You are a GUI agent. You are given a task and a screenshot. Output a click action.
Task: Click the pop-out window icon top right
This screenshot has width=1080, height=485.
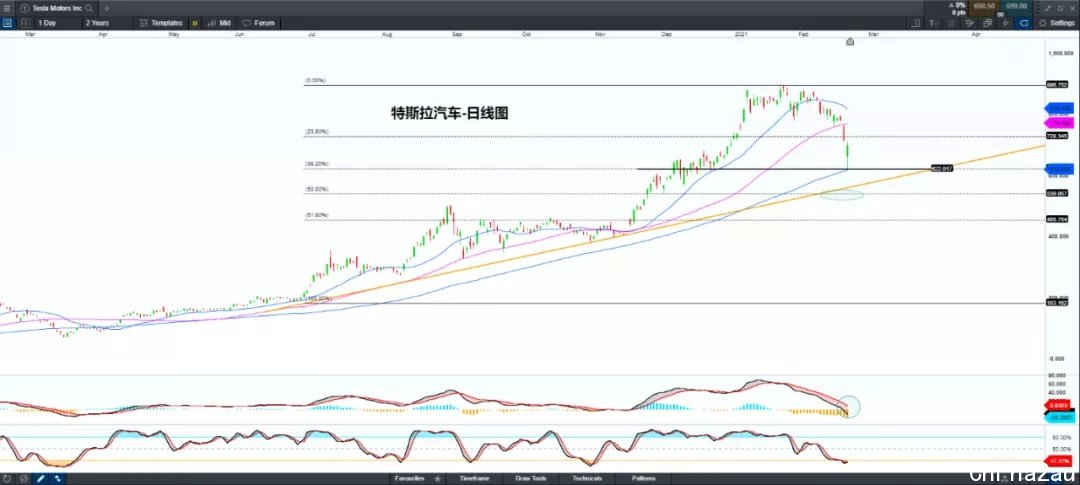click(1061, 8)
